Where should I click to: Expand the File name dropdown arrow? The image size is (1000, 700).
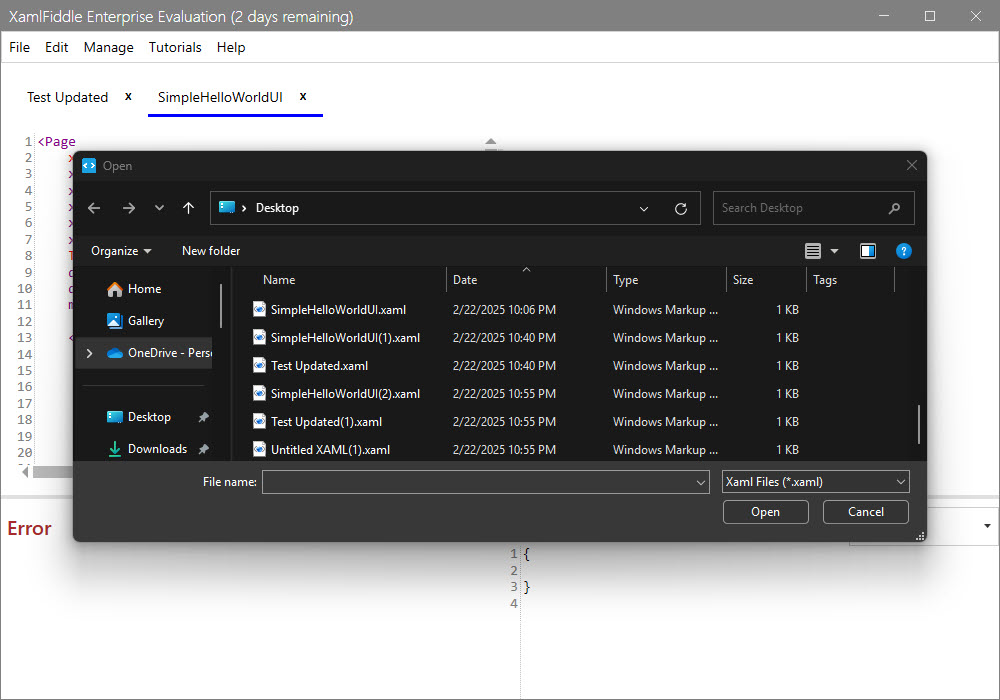[x=701, y=483]
